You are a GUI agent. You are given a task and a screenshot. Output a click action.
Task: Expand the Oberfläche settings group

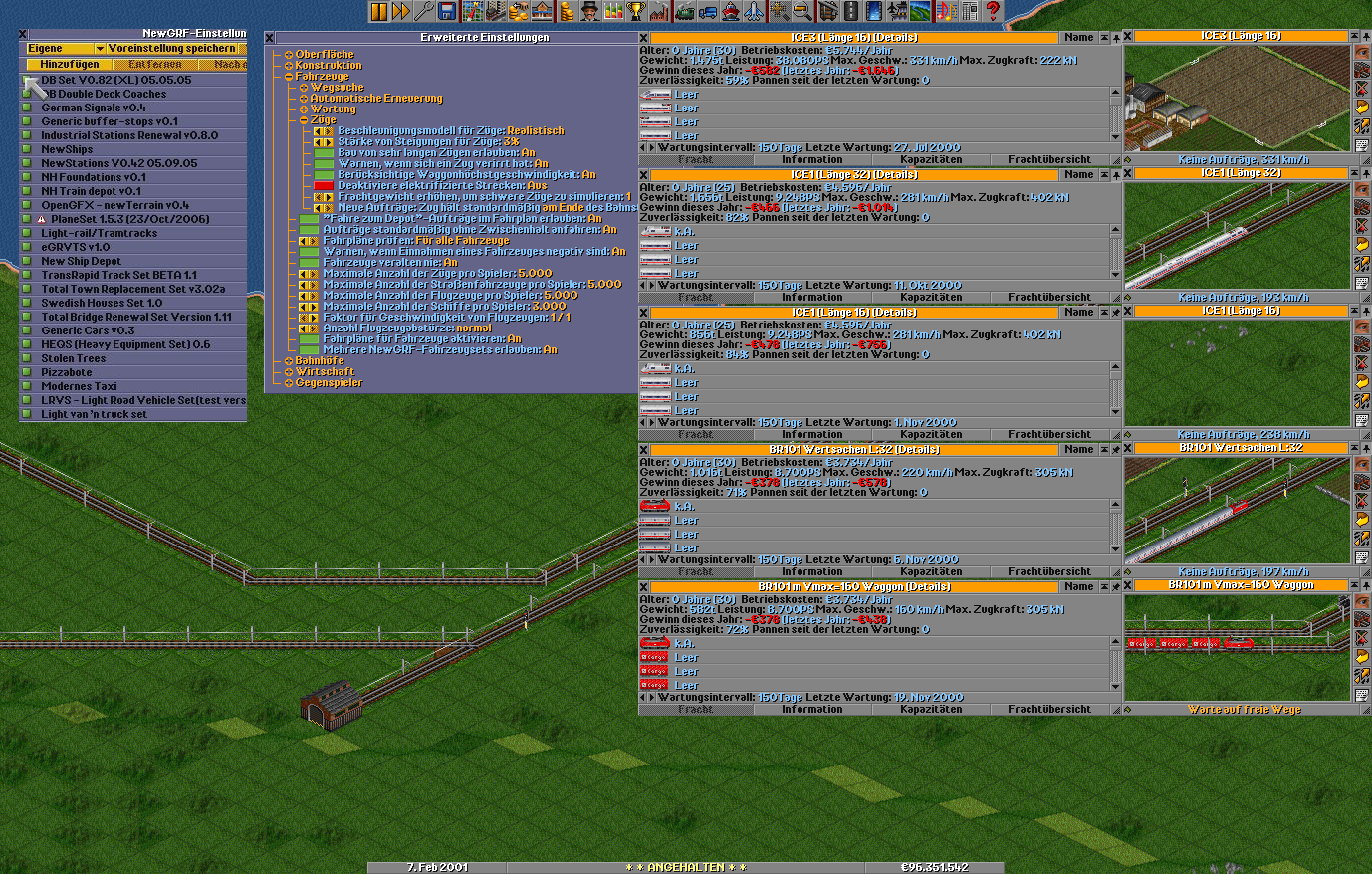pos(289,55)
